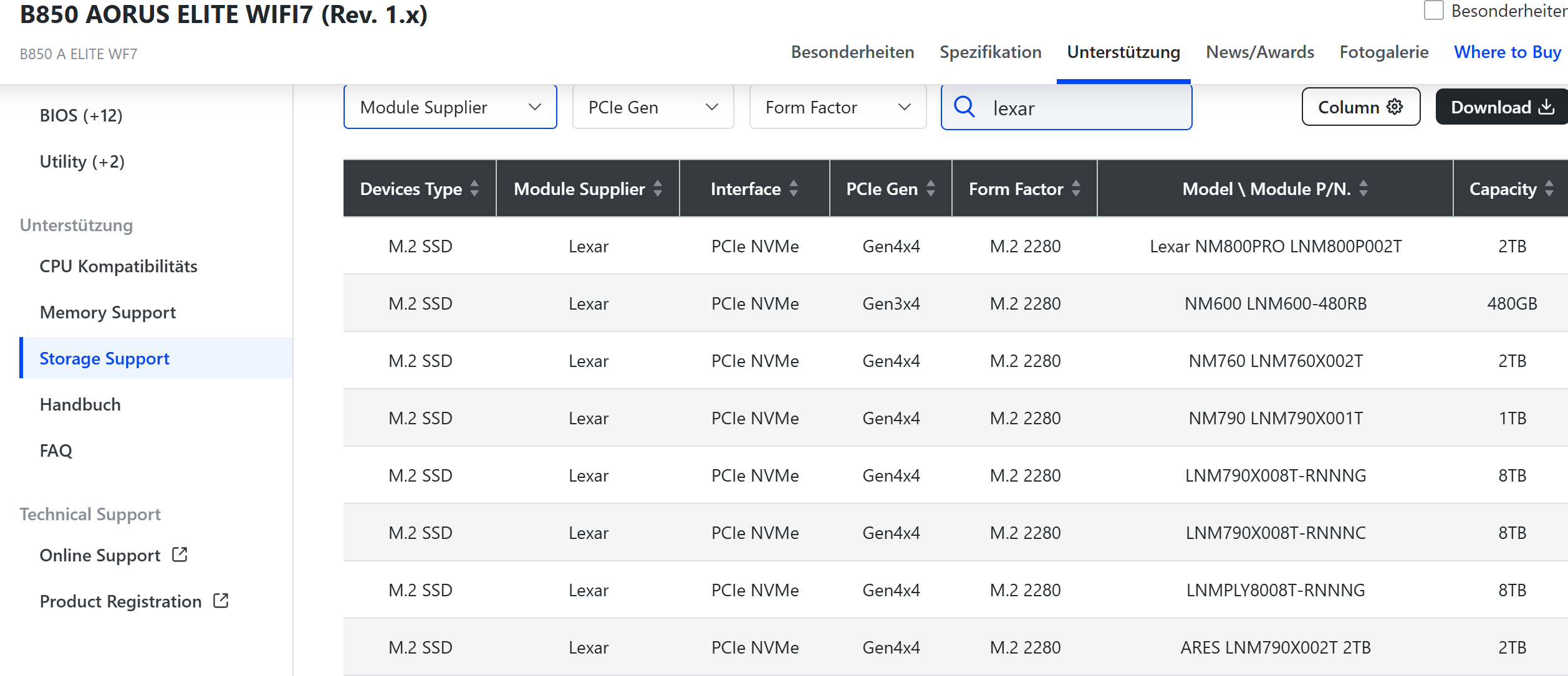Click the Download button
Image resolution: width=1568 pixels, height=676 pixels.
pos(1502,107)
